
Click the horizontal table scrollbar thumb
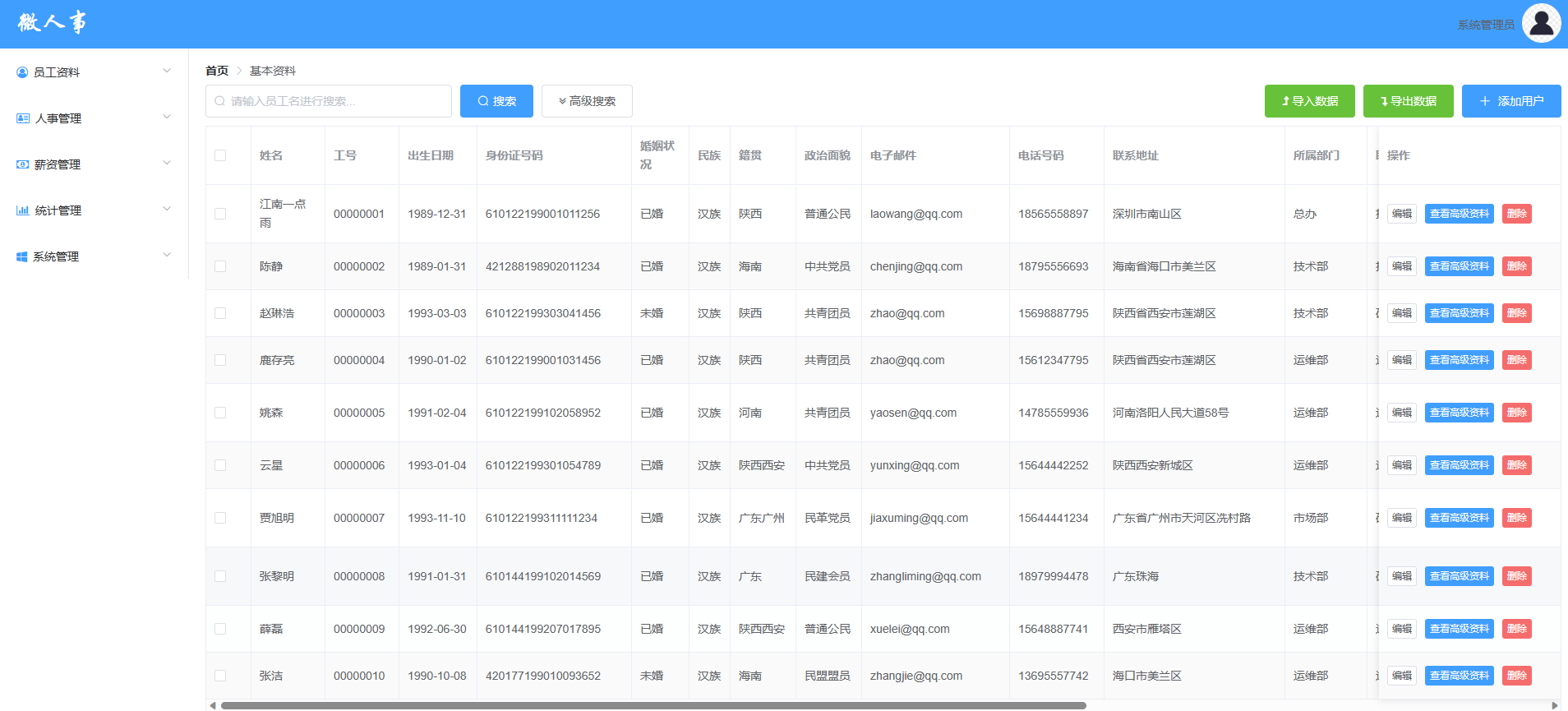653,705
